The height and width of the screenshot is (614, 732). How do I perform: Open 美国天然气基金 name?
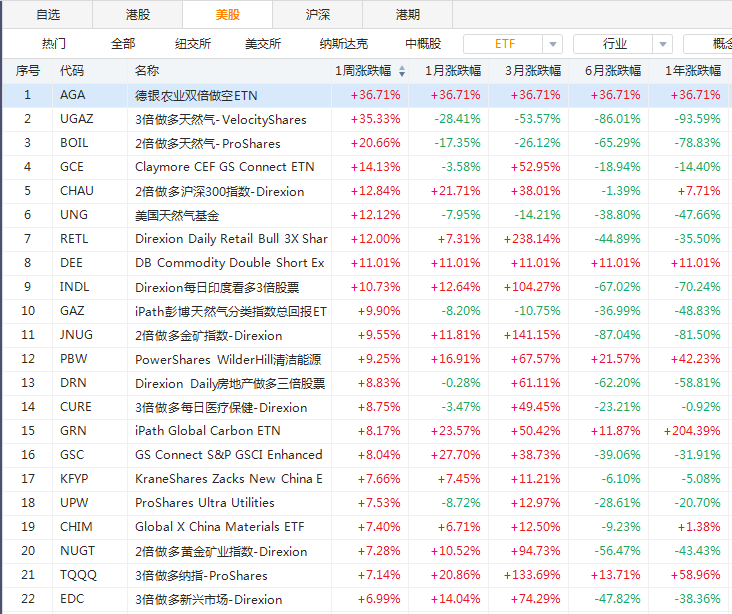(x=177, y=215)
